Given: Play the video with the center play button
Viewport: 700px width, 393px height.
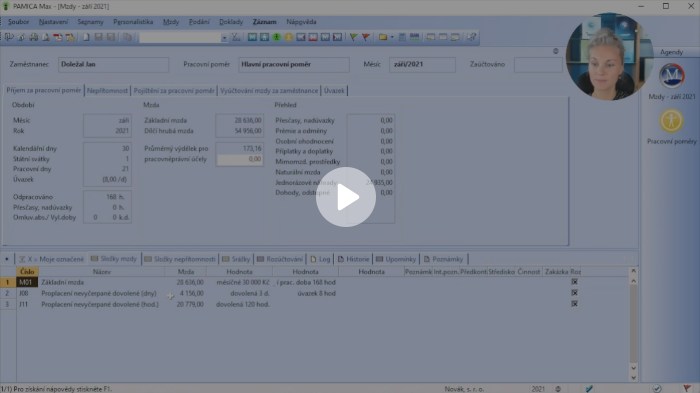Looking at the screenshot, I should [346, 197].
